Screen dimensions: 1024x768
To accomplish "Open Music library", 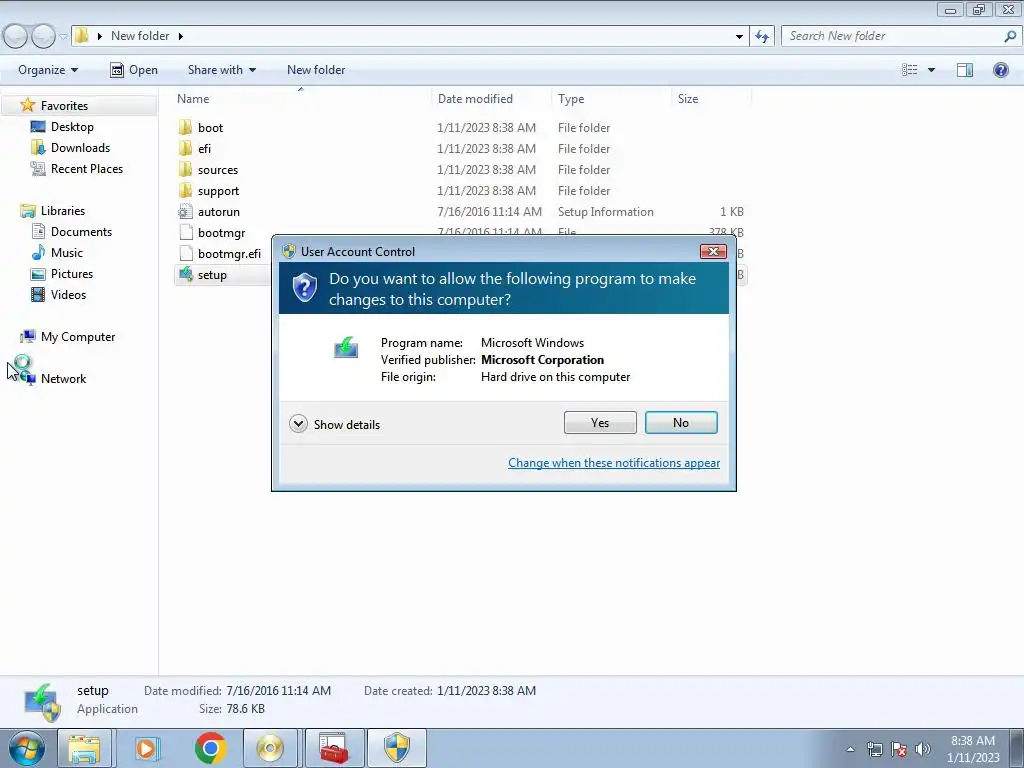I will pyautogui.click(x=67, y=253).
